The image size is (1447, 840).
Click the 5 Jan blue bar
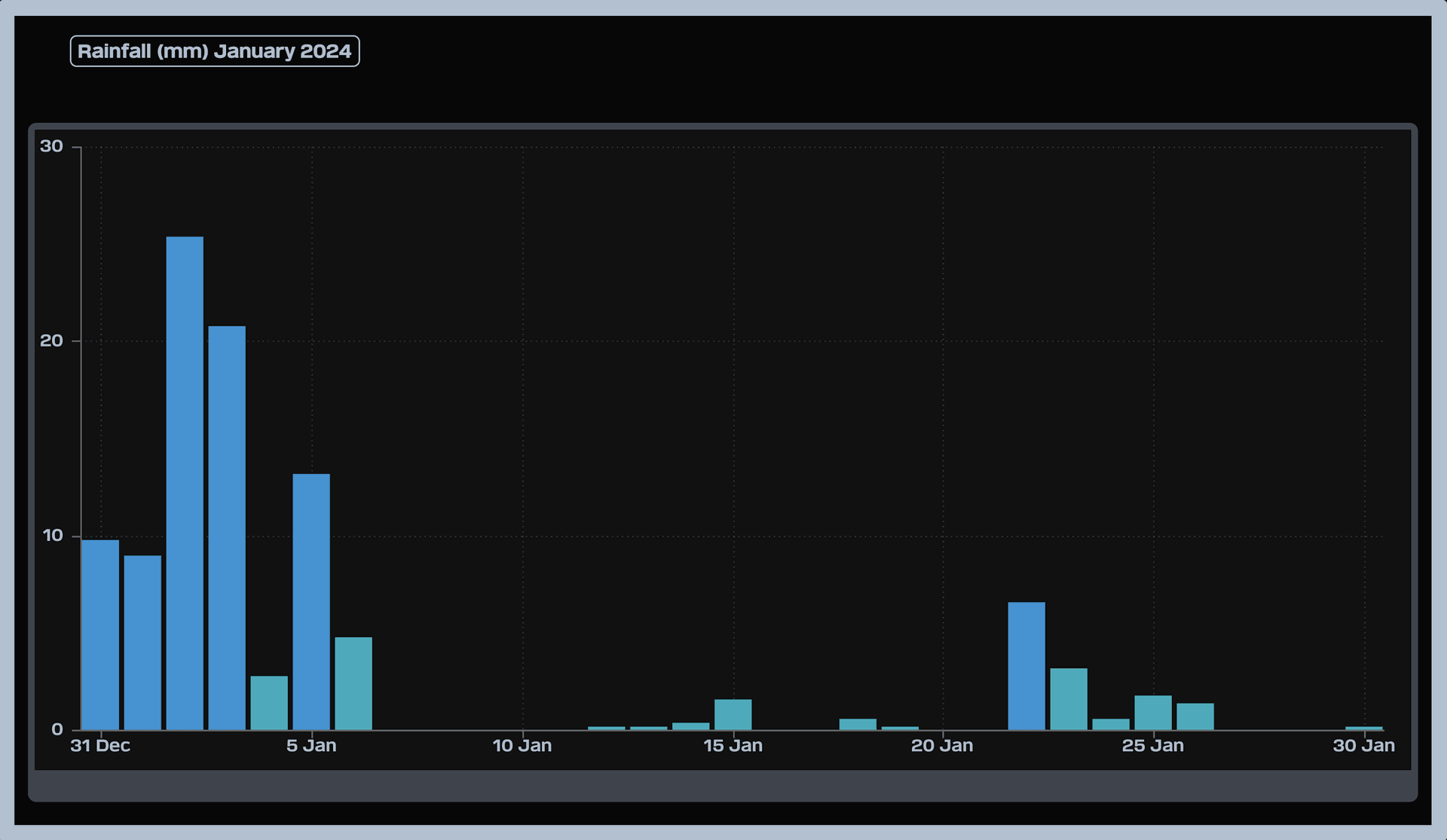pyautogui.click(x=311, y=601)
